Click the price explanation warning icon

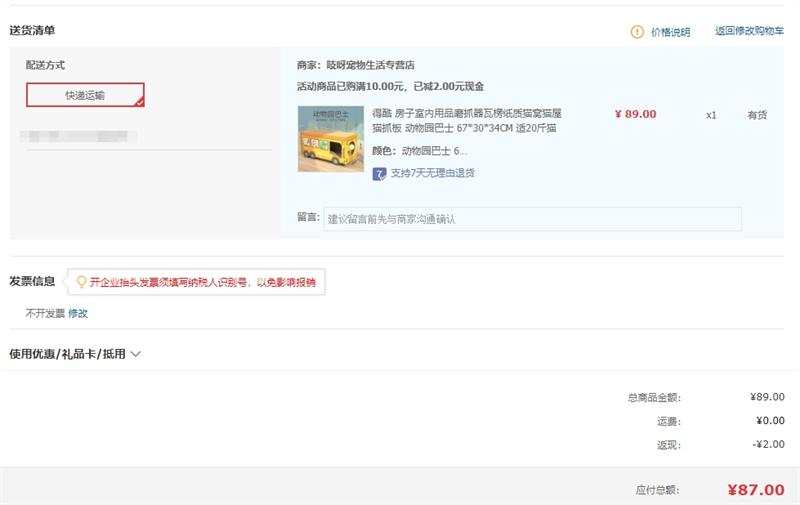637,32
